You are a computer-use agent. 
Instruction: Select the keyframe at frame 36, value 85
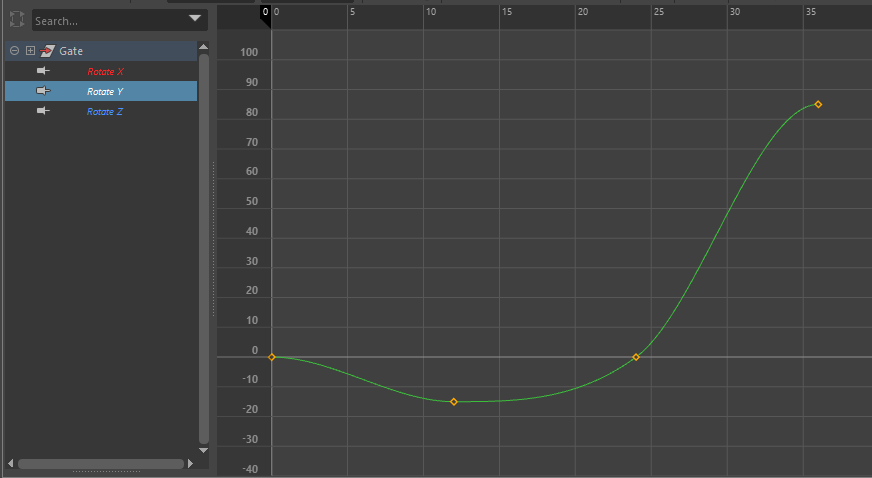click(818, 104)
